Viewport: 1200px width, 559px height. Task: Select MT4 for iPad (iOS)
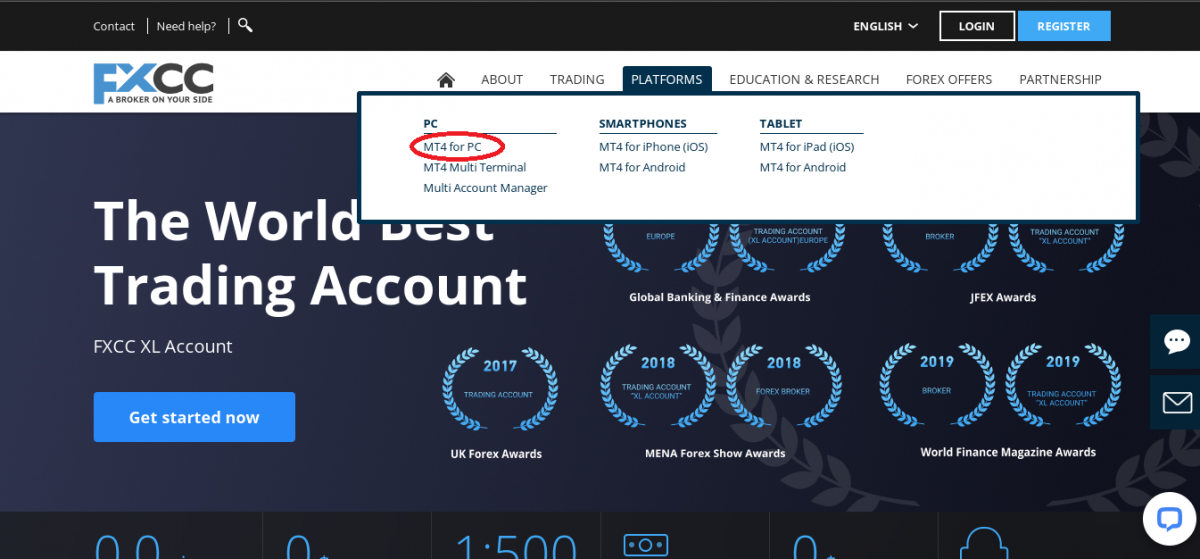pos(807,147)
